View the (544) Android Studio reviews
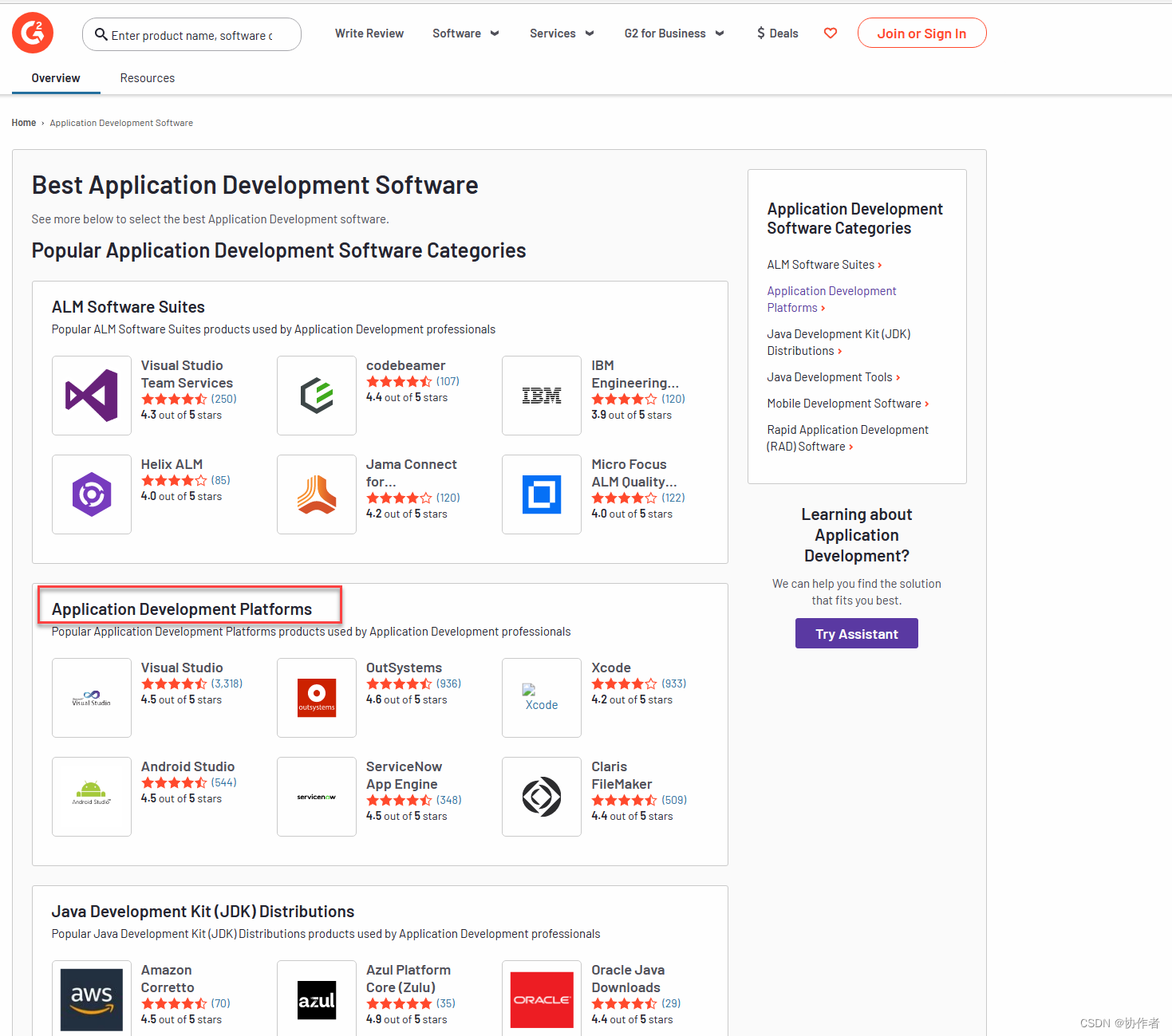The image size is (1172, 1036). click(224, 782)
